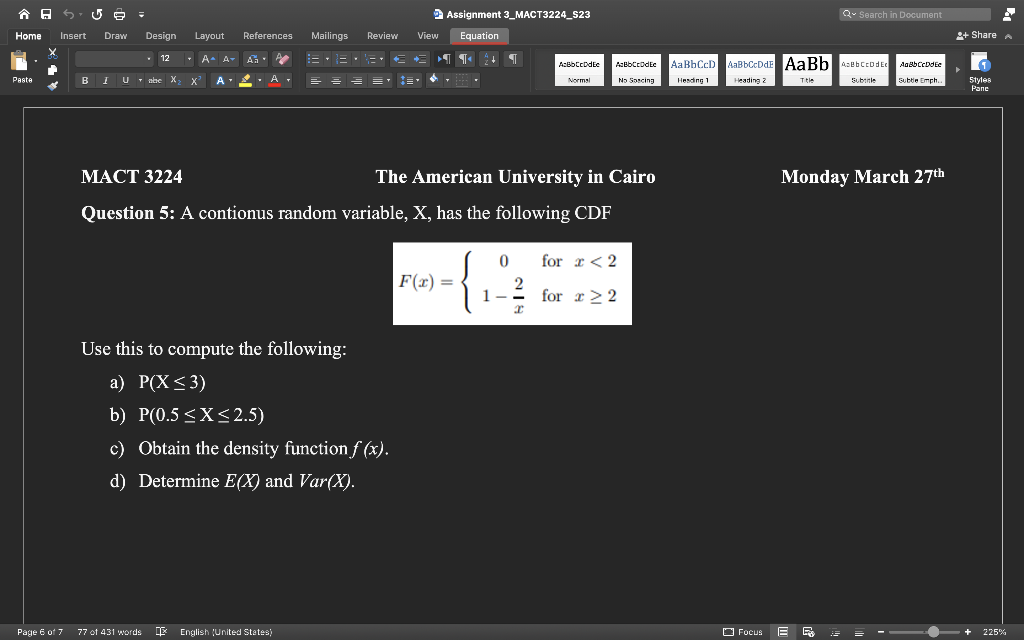Increase font size with larger A

208,59
